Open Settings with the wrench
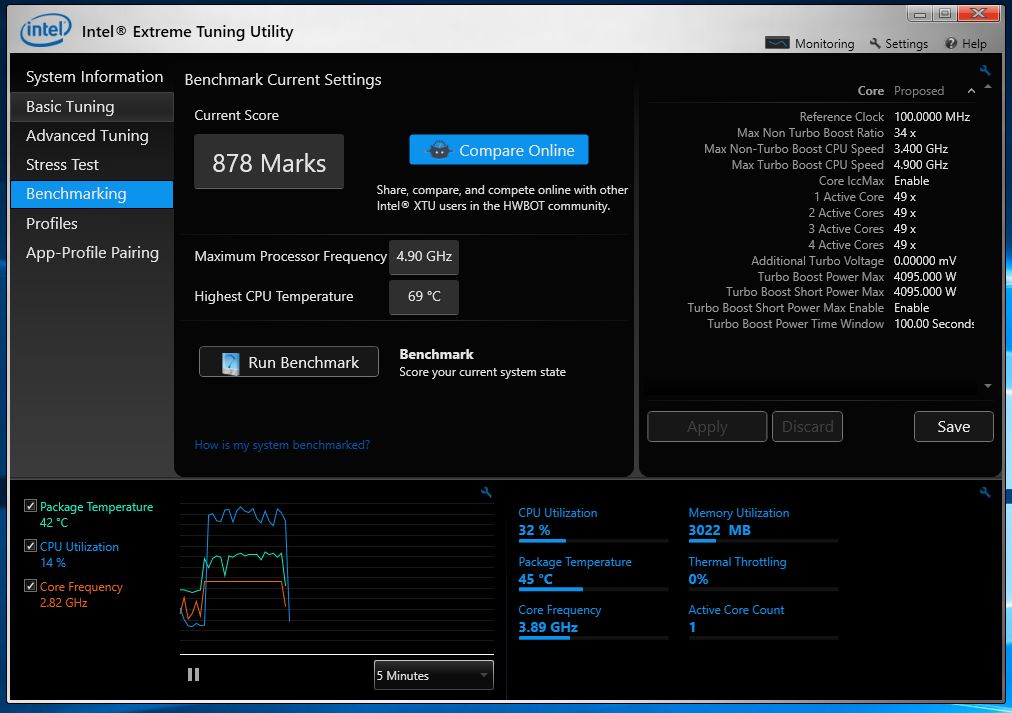Image resolution: width=1012 pixels, height=713 pixels. (x=898, y=43)
